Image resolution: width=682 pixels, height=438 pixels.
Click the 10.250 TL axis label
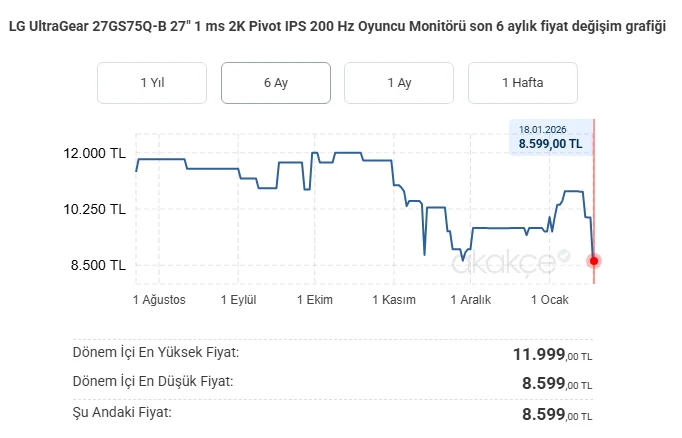click(x=93, y=210)
